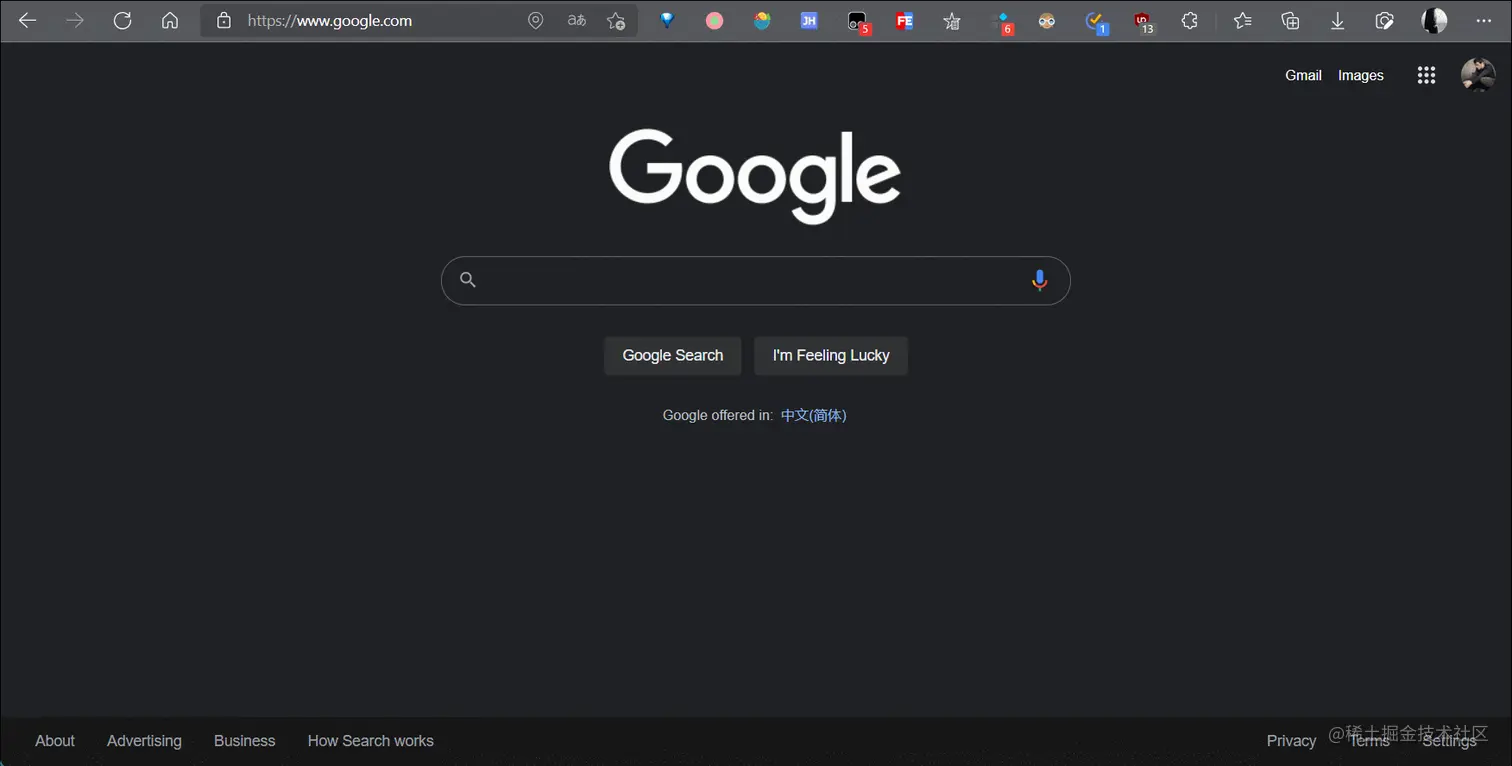Open the Collections icon in toolbar
The image size is (1512, 766).
click(x=1290, y=20)
